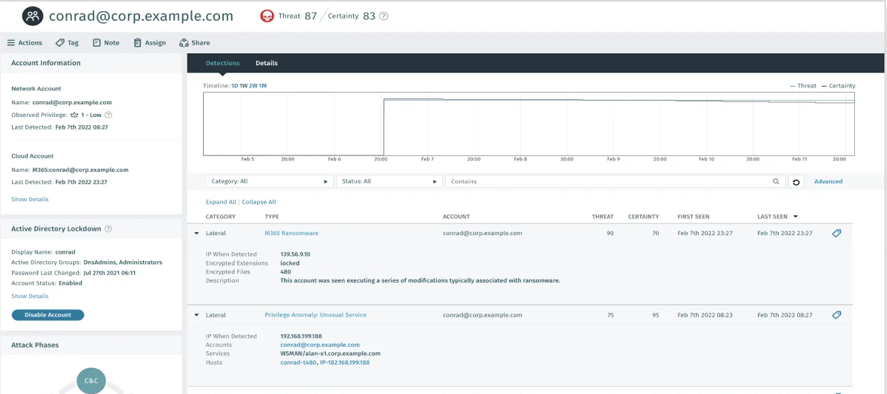Click Expand All detections

pyautogui.click(x=221, y=202)
